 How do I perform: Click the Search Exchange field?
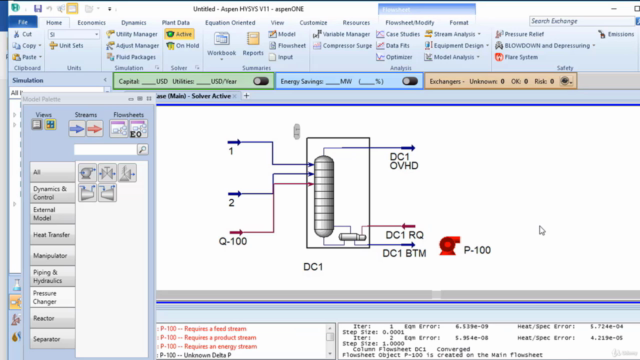click(581, 21)
